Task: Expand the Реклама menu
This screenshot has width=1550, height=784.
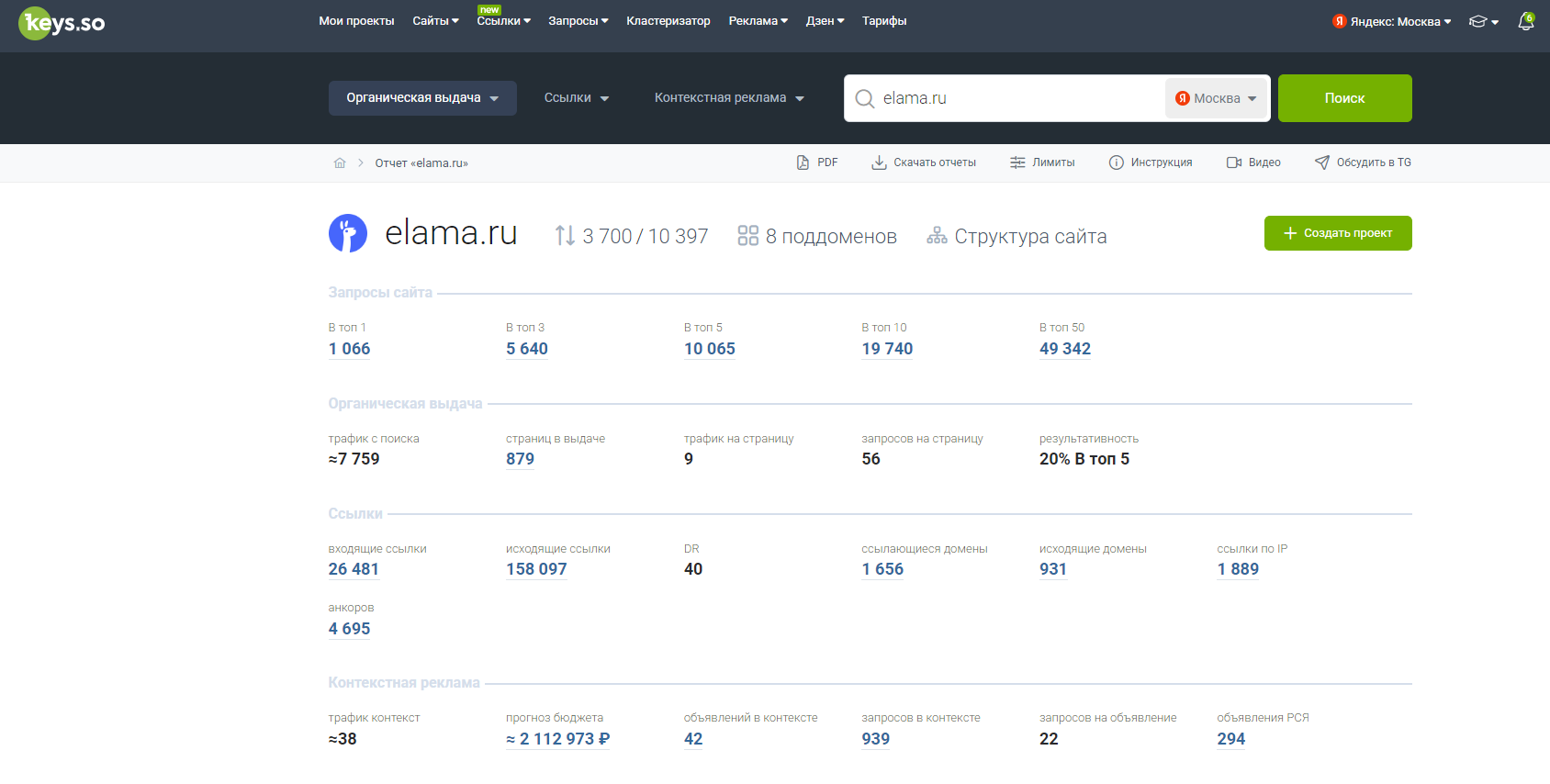Action: click(x=758, y=21)
